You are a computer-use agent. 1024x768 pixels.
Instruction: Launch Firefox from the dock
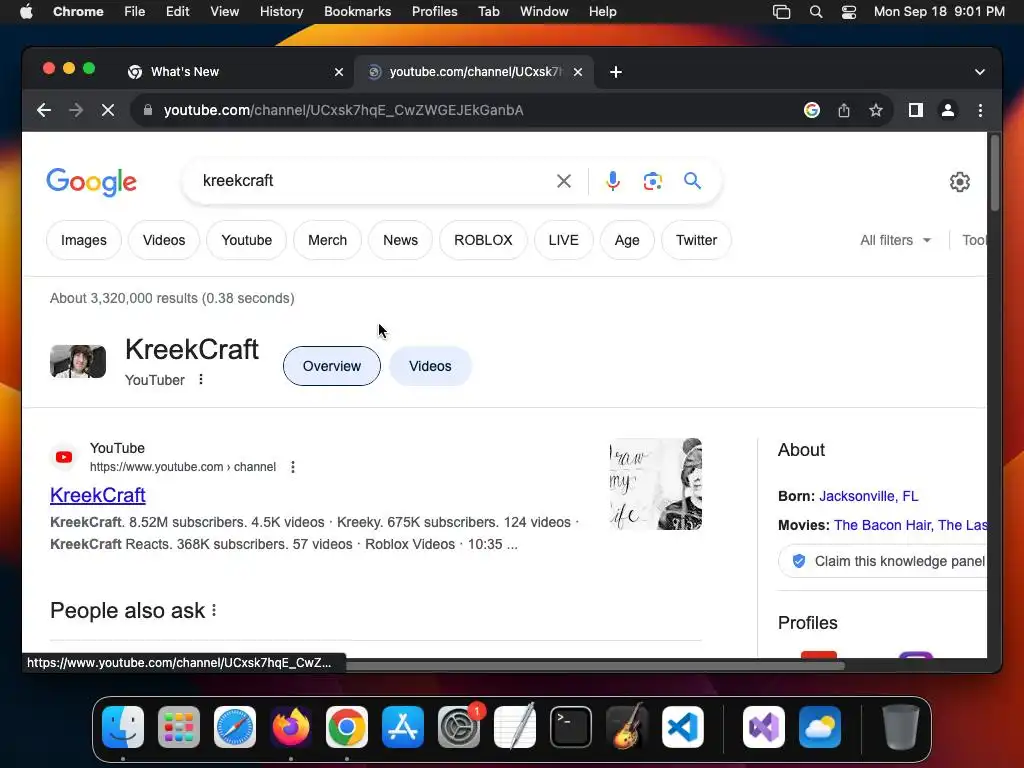[x=291, y=727]
